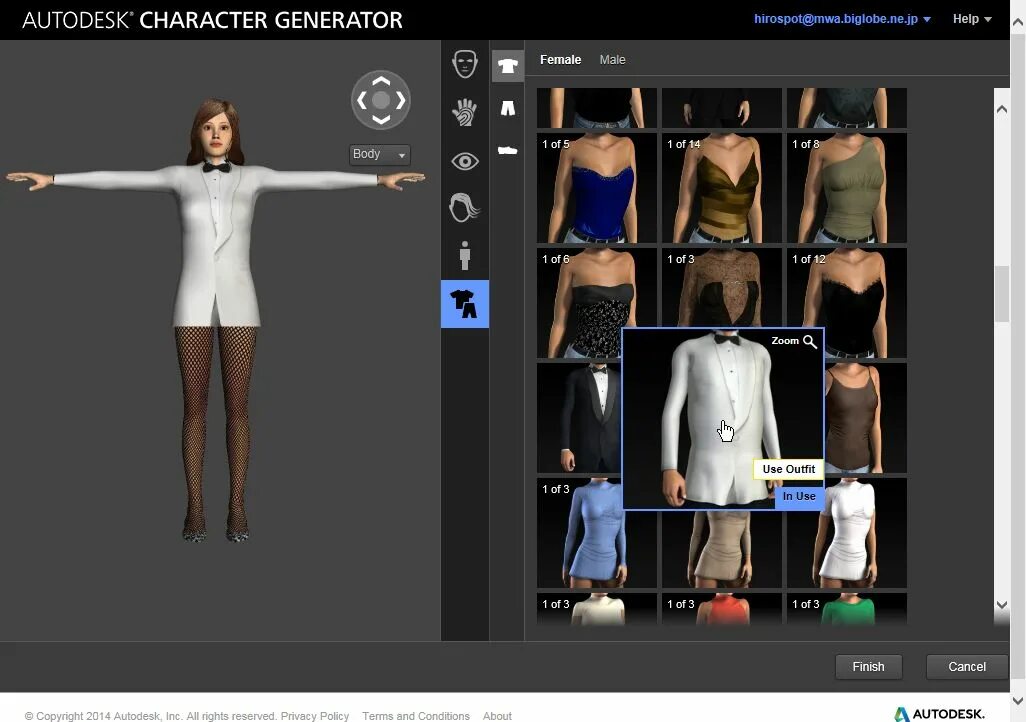Open the Body view dropdown
The image size is (1026, 722).
(380, 154)
